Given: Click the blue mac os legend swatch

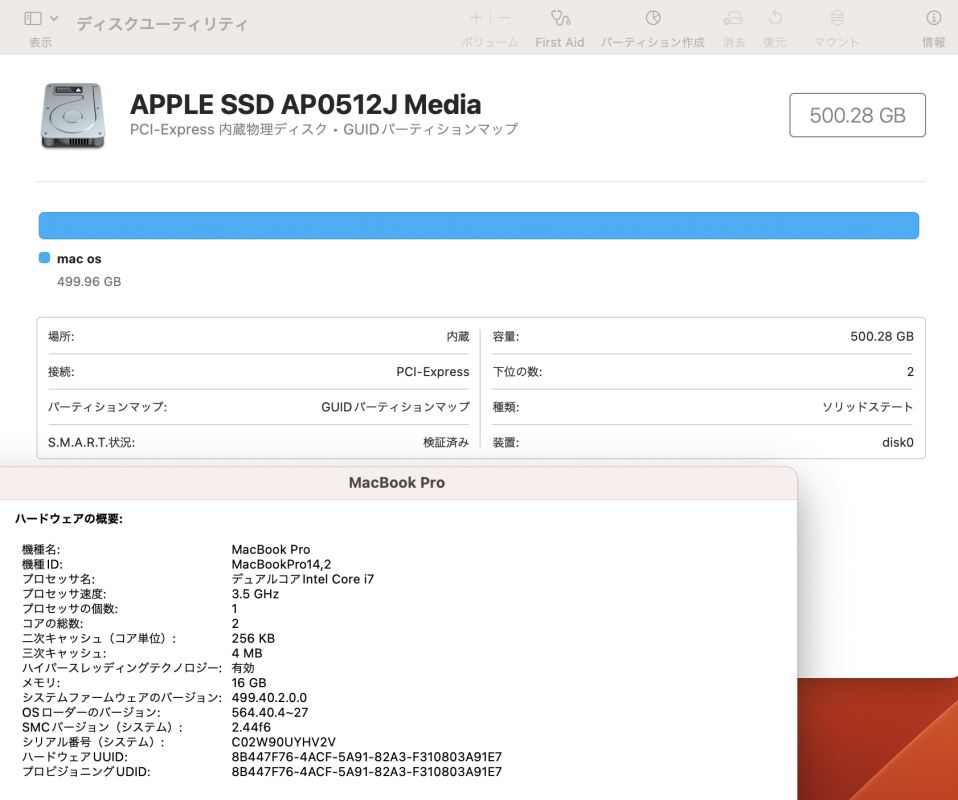Looking at the screenshot, I should pyautogui.click(x=44, y=258).
